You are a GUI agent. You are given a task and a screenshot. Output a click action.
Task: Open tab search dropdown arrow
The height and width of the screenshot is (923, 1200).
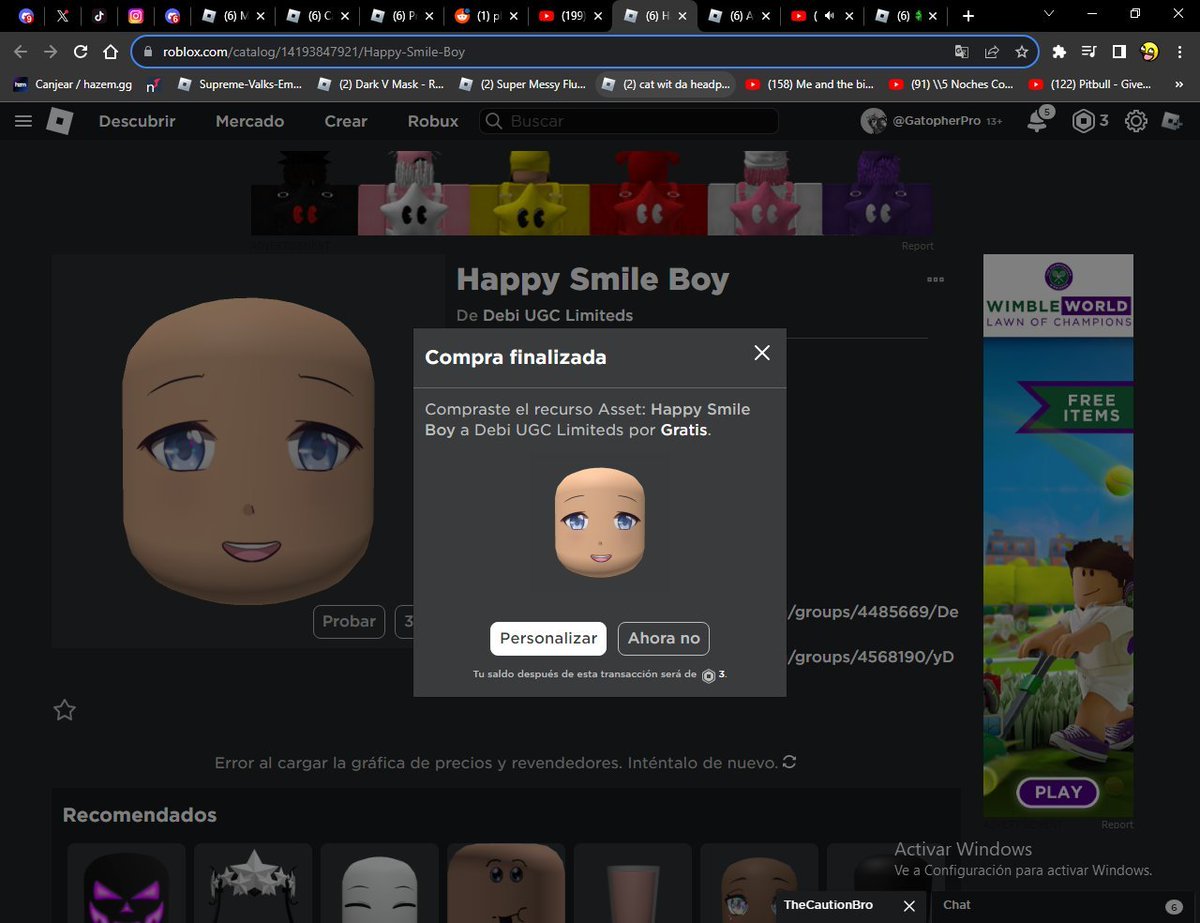tap(1048, 14)
